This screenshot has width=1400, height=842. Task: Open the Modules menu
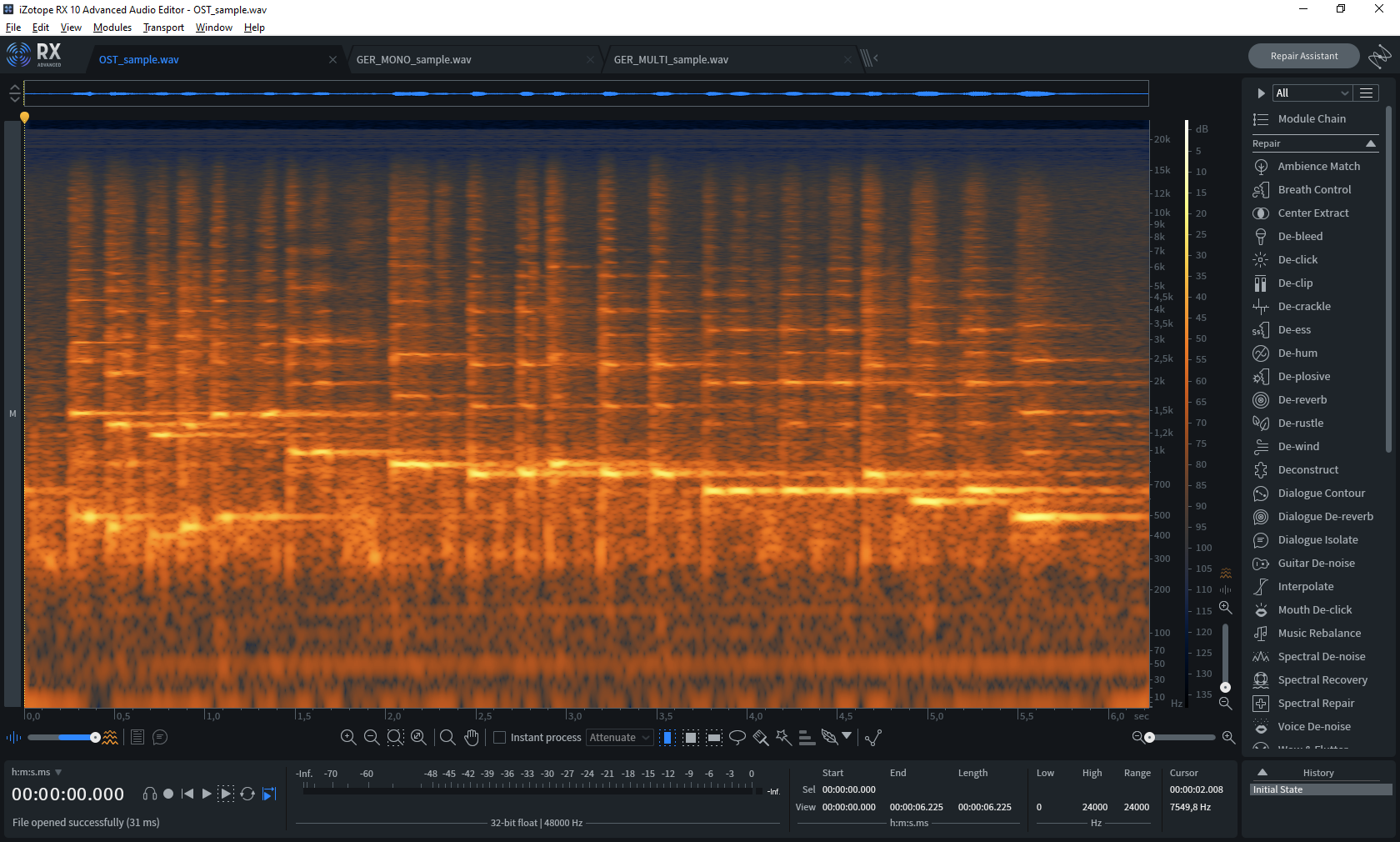pyautogui.click(x=112, y=28)
